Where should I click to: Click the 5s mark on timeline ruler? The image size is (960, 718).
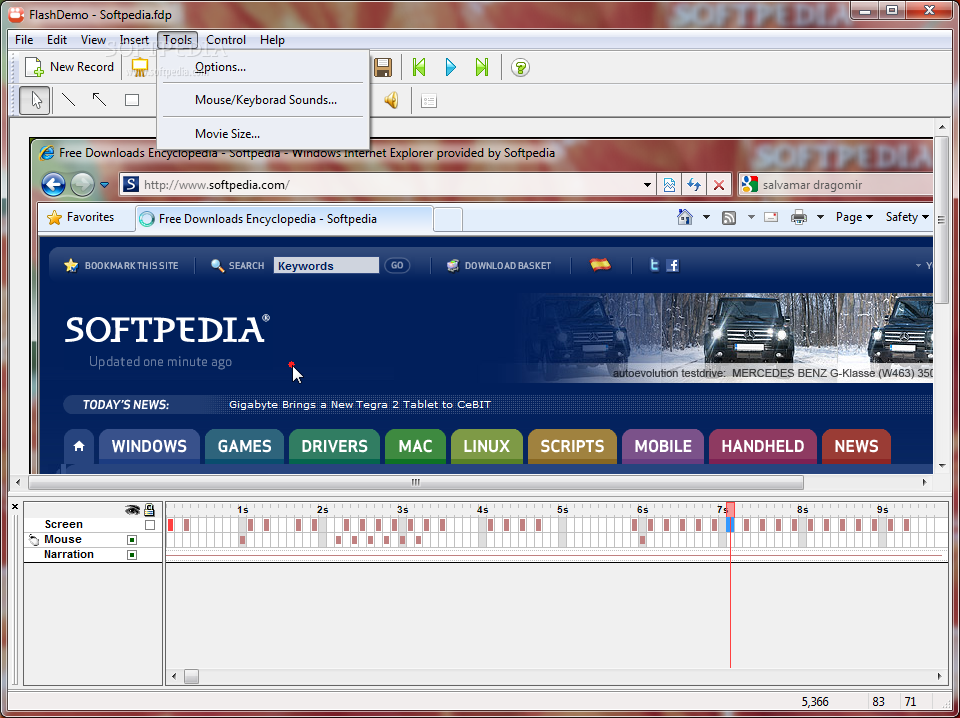coord(562,509)
